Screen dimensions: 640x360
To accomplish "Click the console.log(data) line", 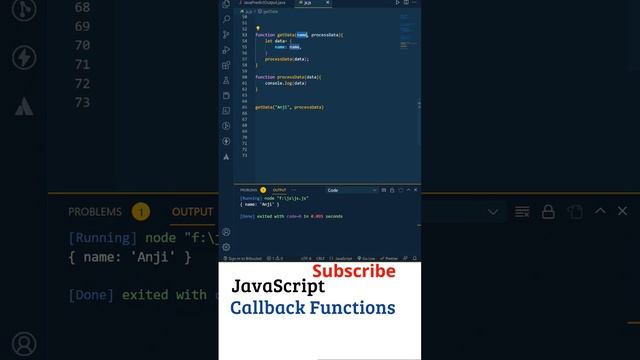I will (x=285, y=83).
